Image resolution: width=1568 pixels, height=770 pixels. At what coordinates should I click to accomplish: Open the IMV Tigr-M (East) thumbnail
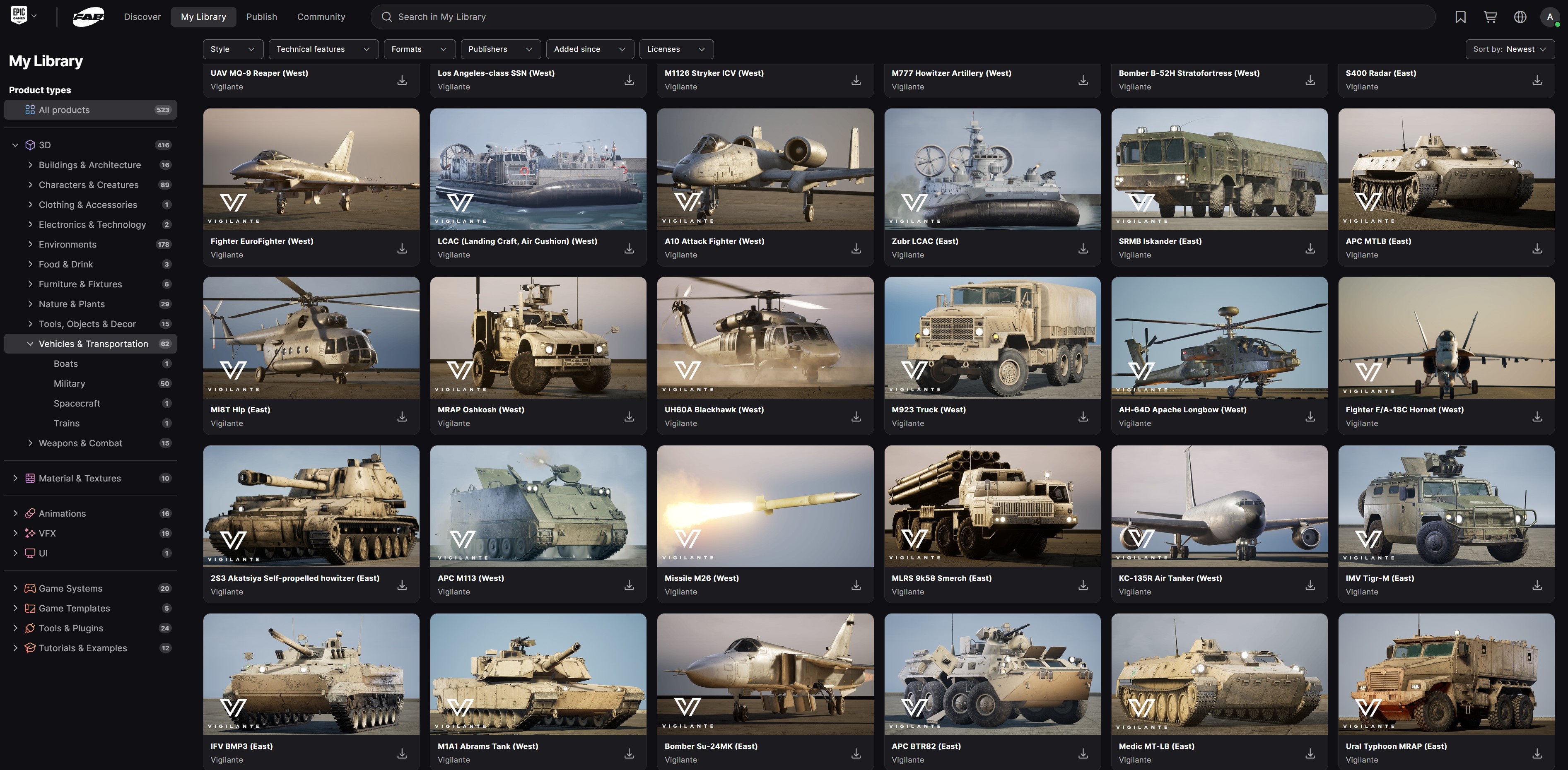[1446, 506]
